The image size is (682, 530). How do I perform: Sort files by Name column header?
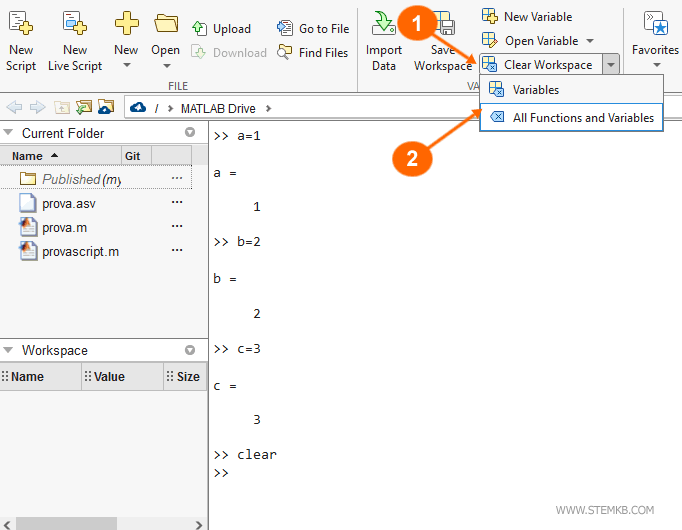pyautogui.click(x=35, y=156)
